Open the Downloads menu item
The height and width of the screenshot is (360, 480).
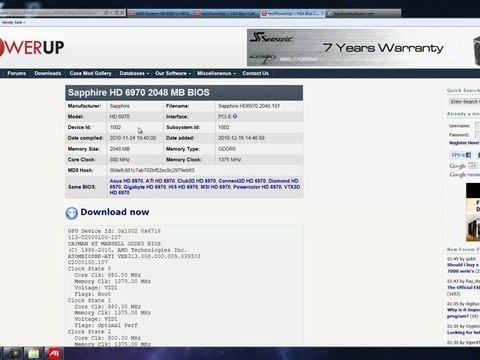pyautogui.click(x=48, y=73)
